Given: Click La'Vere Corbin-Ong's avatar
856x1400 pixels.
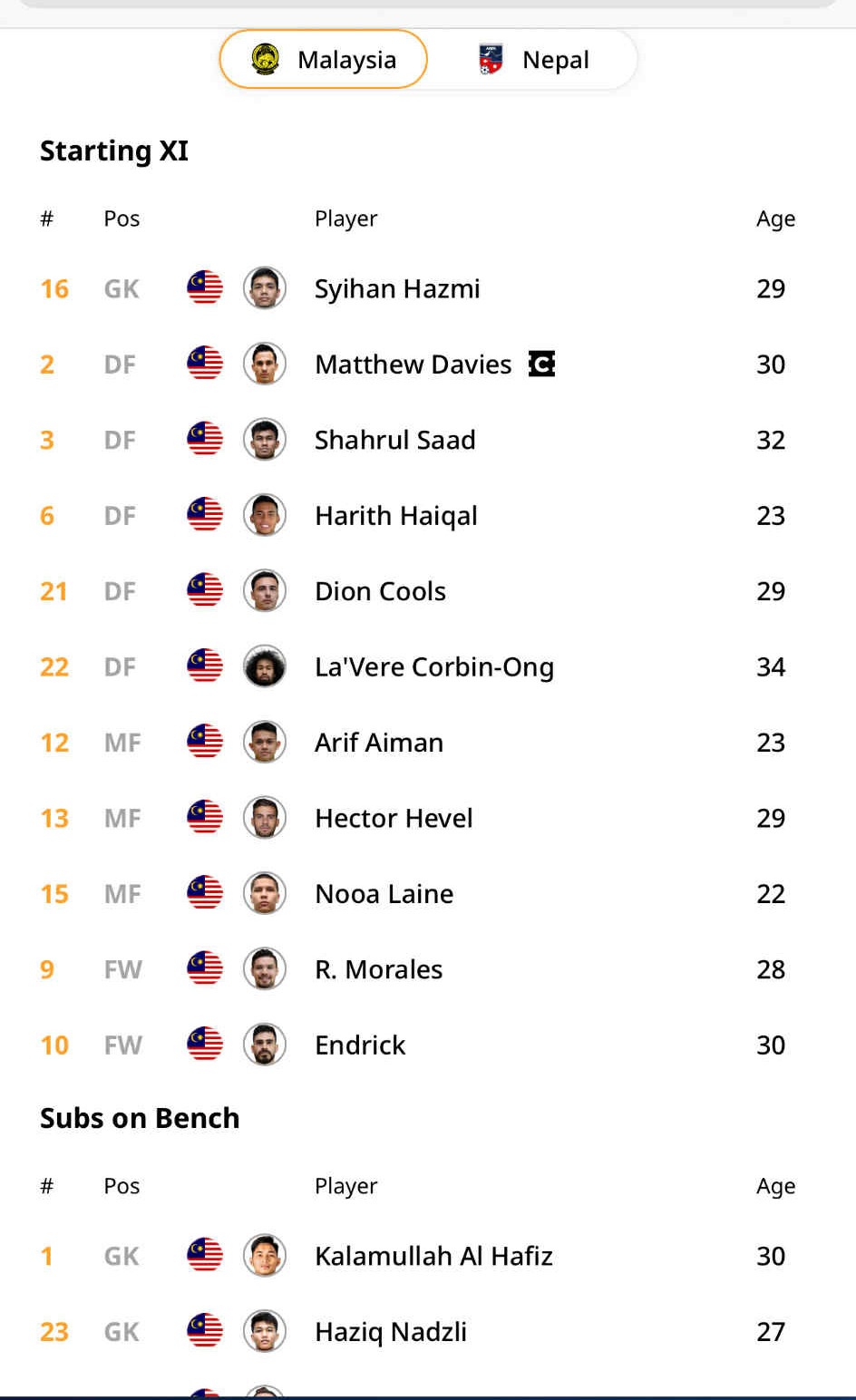Looking at the screenshot, I should click(265, 666).
